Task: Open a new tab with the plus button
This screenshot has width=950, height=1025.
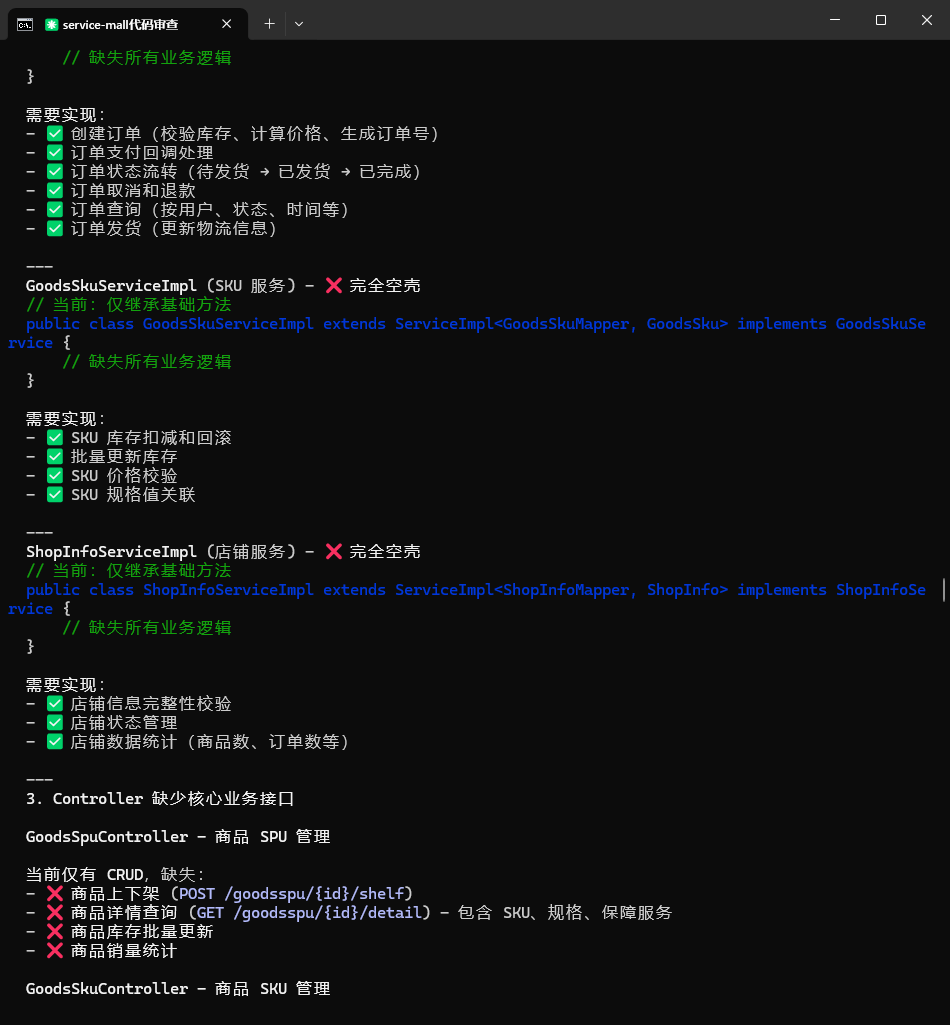Action: tap(269, 23)
